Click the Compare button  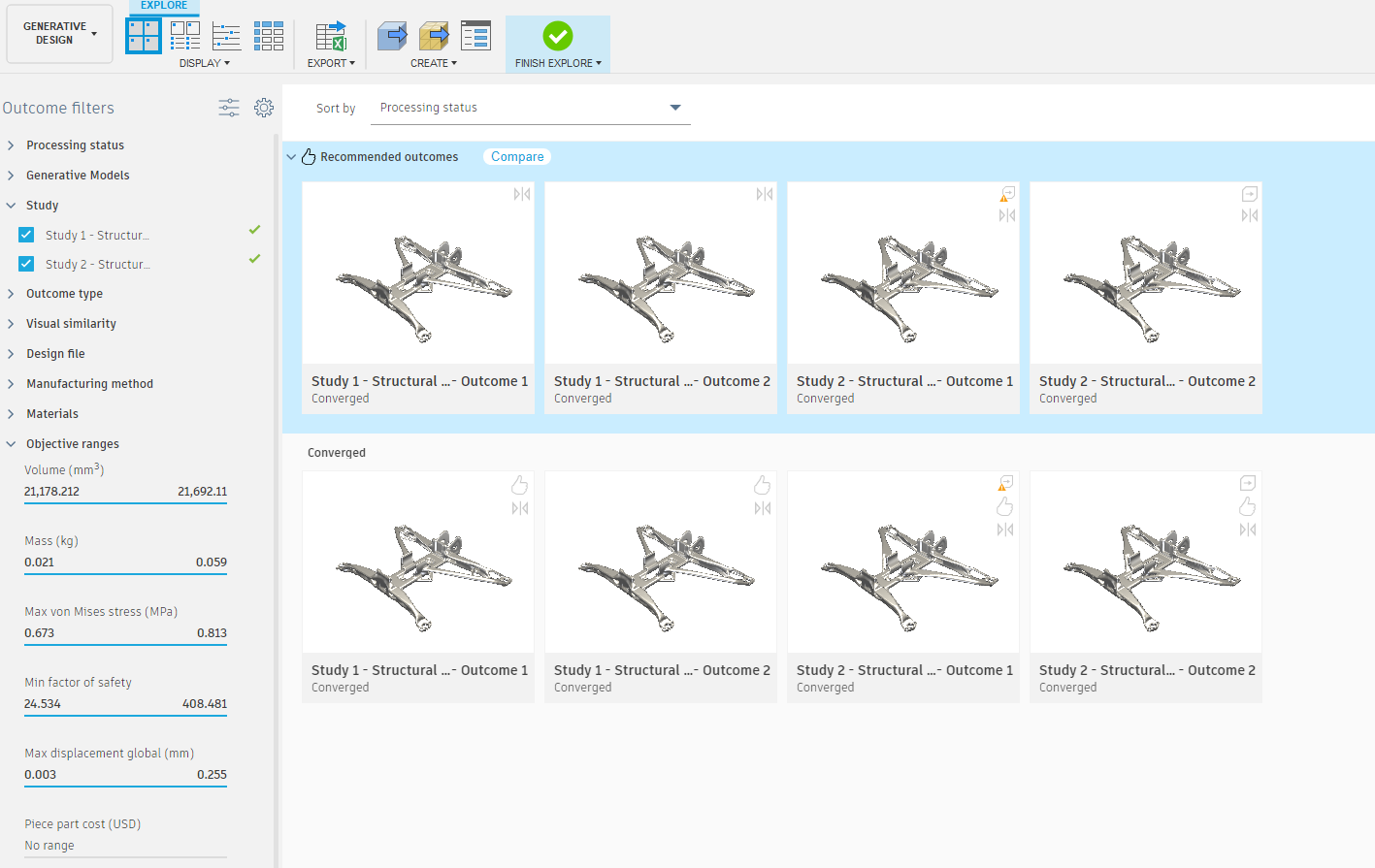pos(516,156)
